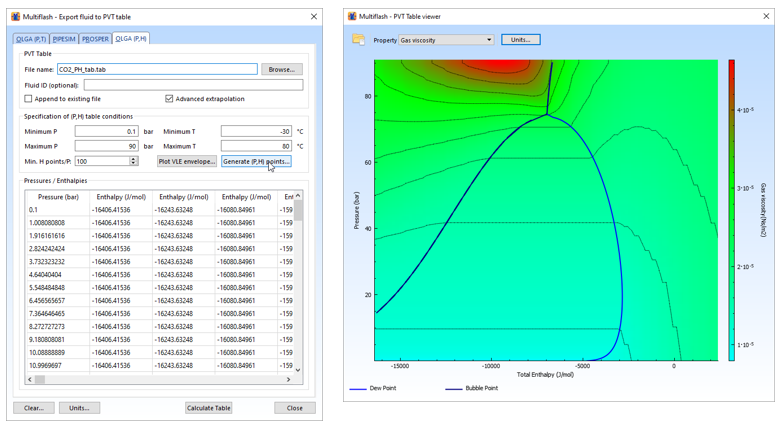The width and height of the screenshot is (782, 428).
Task: Toggle Advanced extrapolation checkbox
Action: click(169, 99)
